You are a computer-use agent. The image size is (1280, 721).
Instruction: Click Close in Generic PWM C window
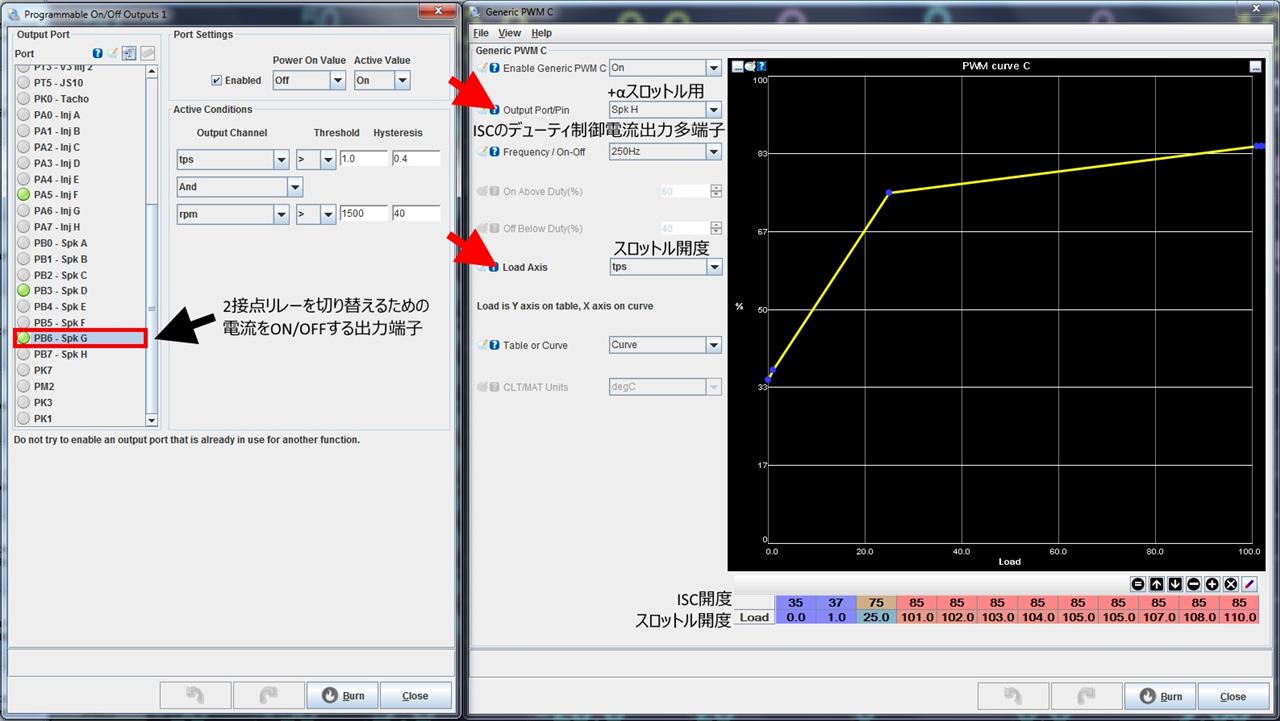click(x=1234, y=697)
